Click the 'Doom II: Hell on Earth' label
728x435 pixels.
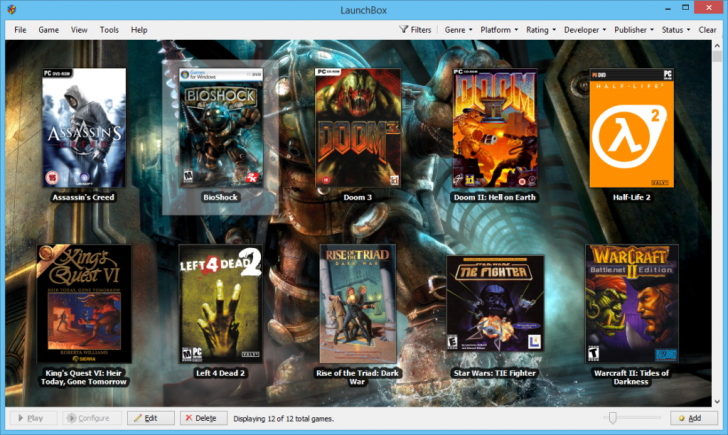coord(494,197)
